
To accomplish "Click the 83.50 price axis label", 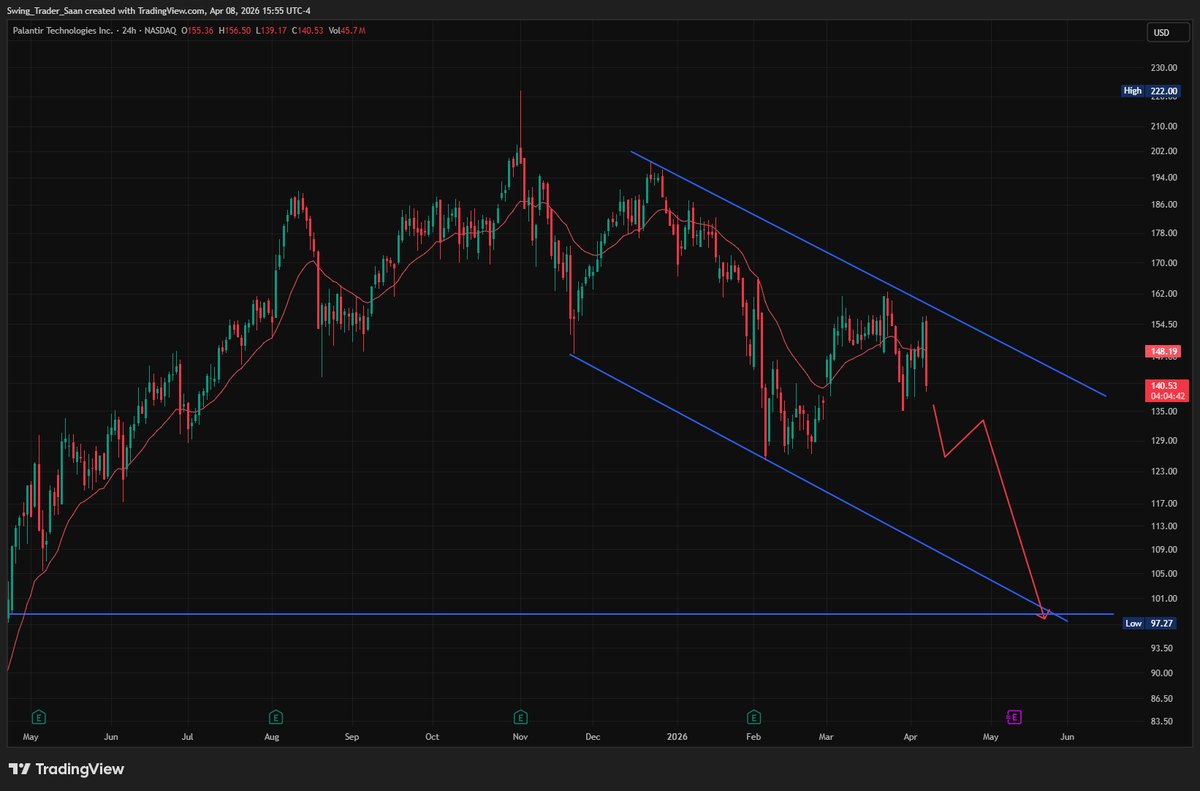I will [x=1160, y=721].
